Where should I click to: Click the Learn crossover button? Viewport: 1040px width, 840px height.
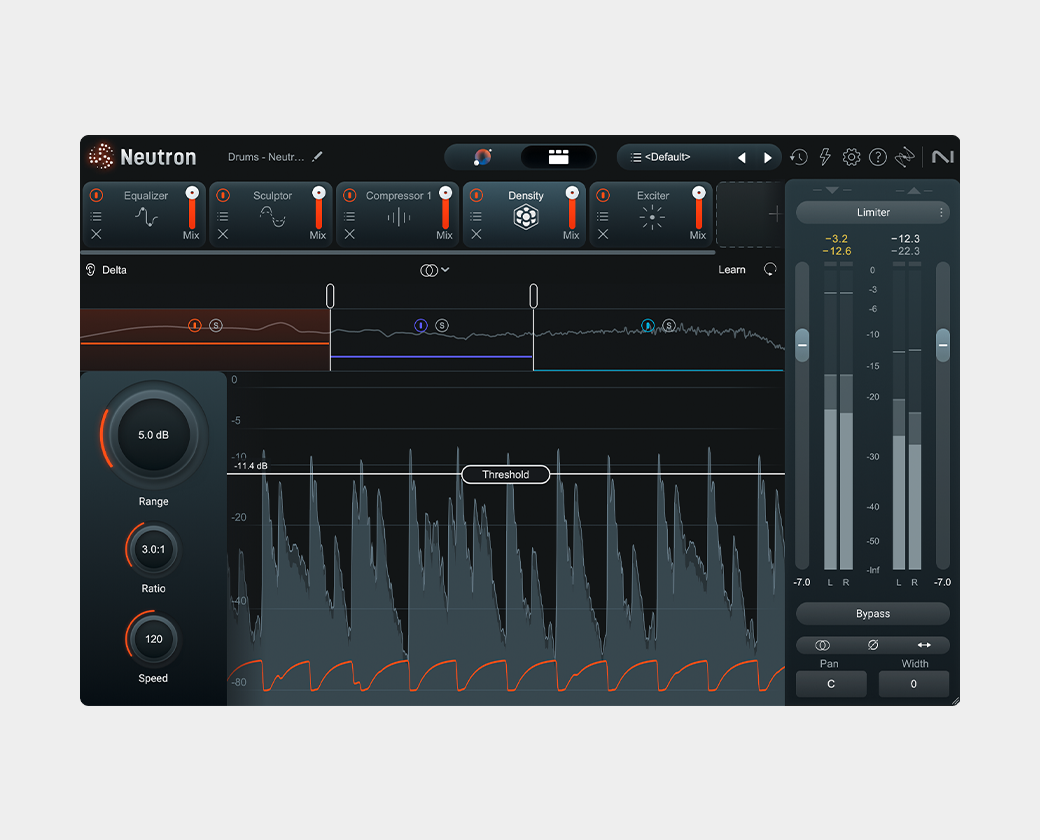(x=732, y=270)
